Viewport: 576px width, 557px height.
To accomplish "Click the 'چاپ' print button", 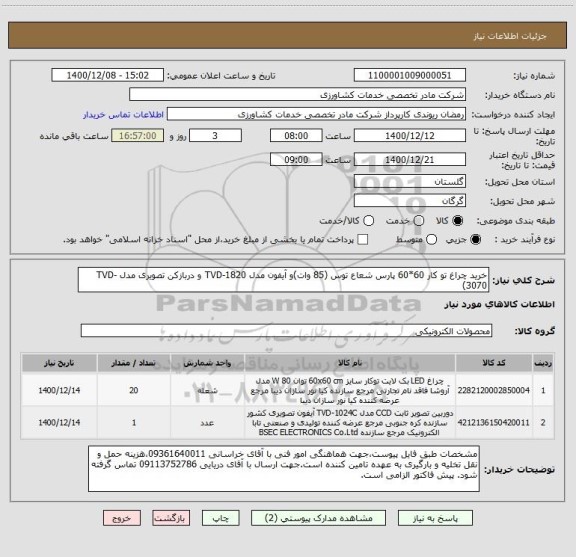I will click(220, 518).
